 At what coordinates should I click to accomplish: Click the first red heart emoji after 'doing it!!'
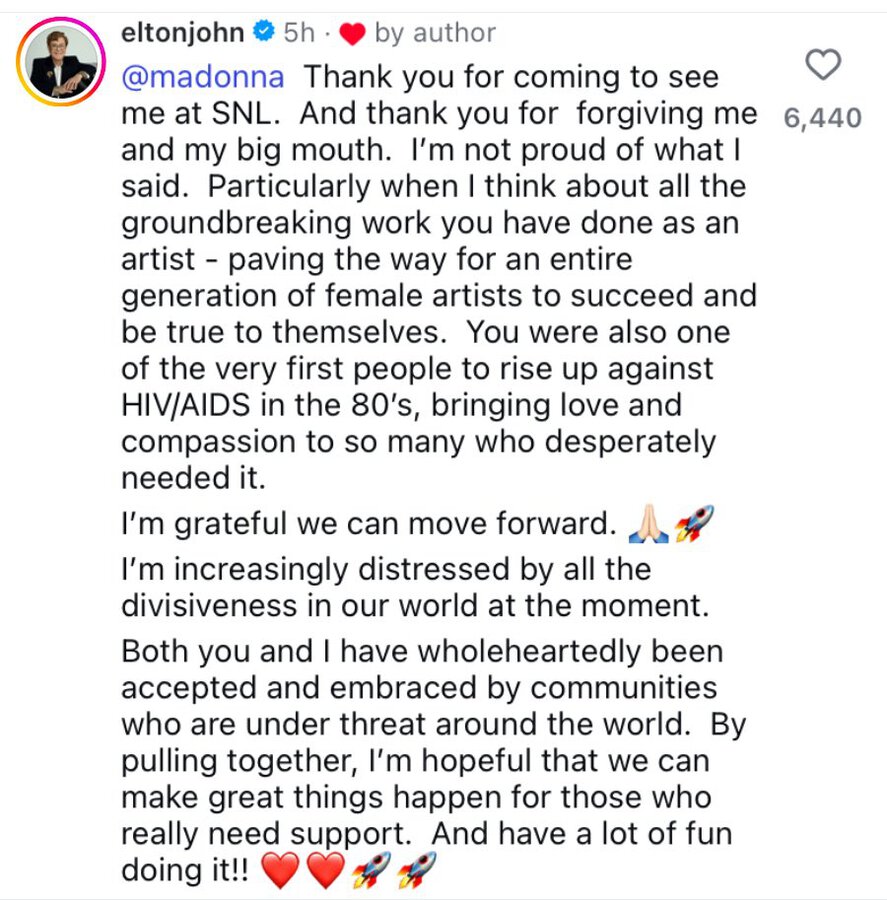point(280,870)
